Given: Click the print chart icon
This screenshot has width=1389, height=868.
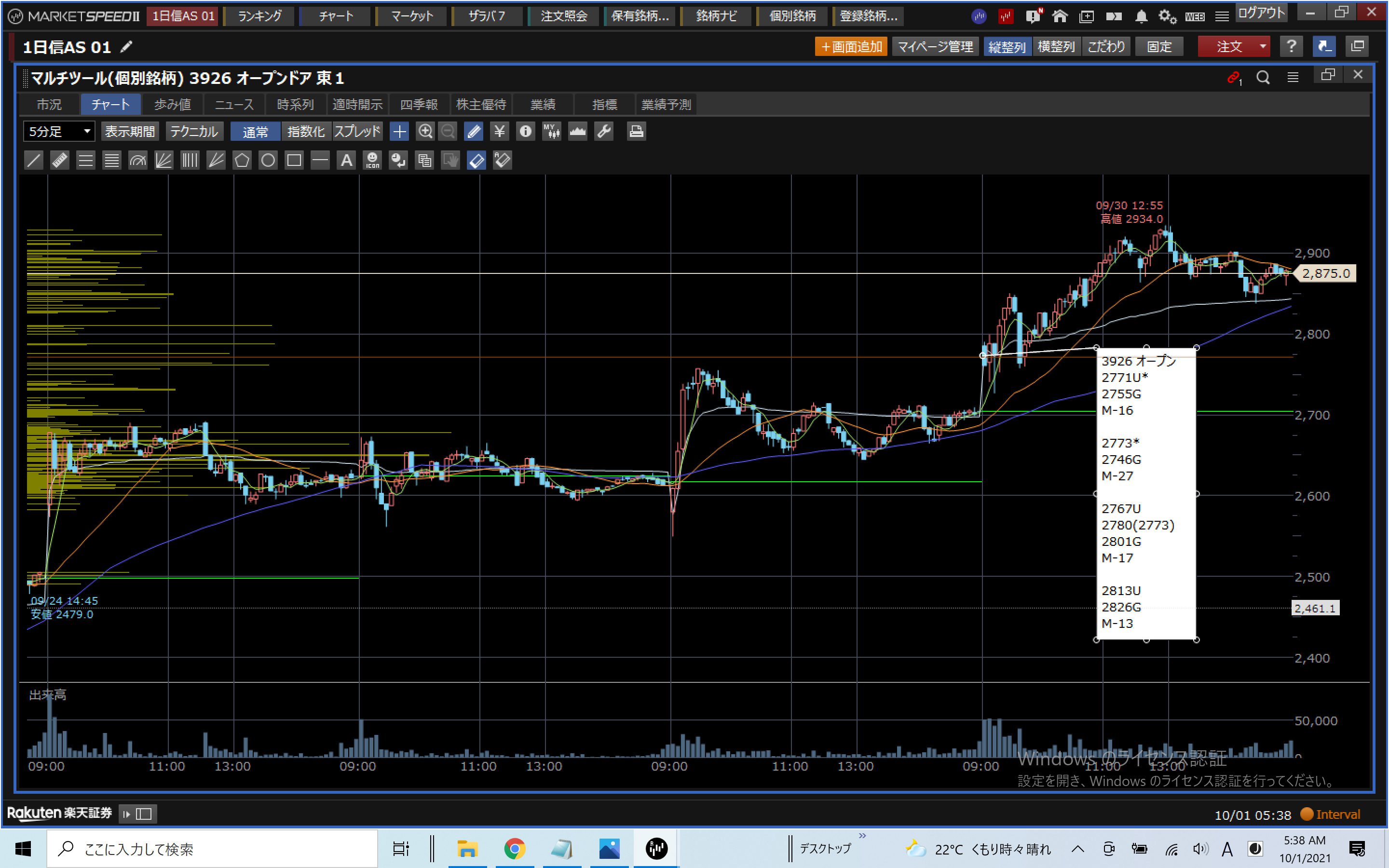Looking at the screenshot, I should point(636,132).
